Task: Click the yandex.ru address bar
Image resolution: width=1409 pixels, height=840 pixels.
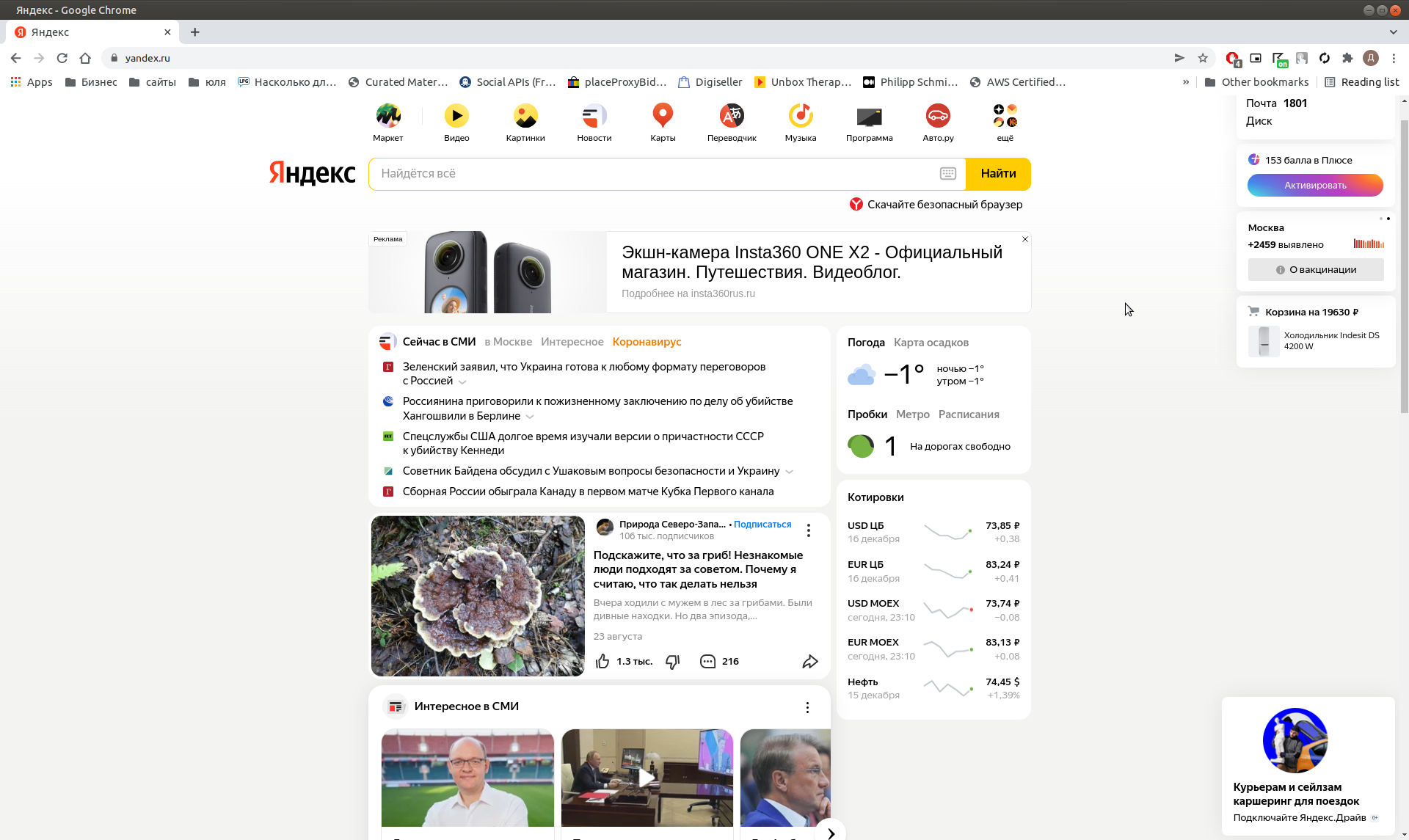Action: (x=638, y=58)
